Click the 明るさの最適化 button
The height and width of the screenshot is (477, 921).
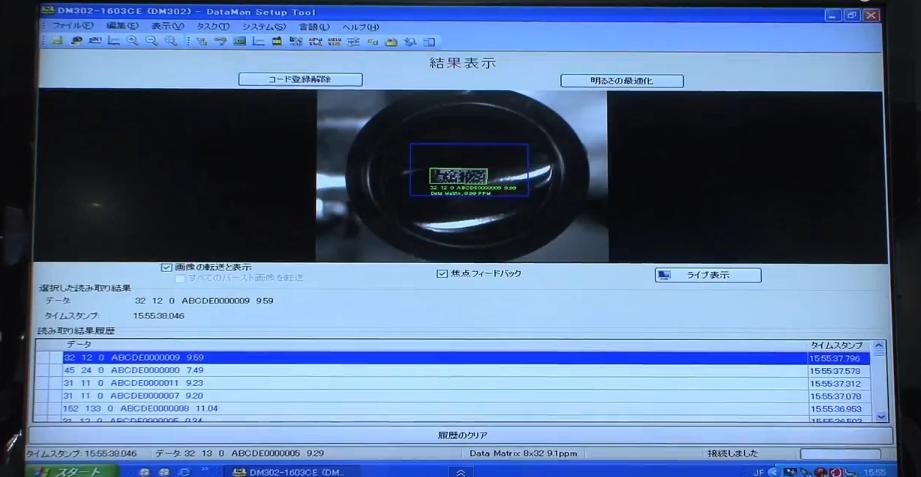[621, 80]
